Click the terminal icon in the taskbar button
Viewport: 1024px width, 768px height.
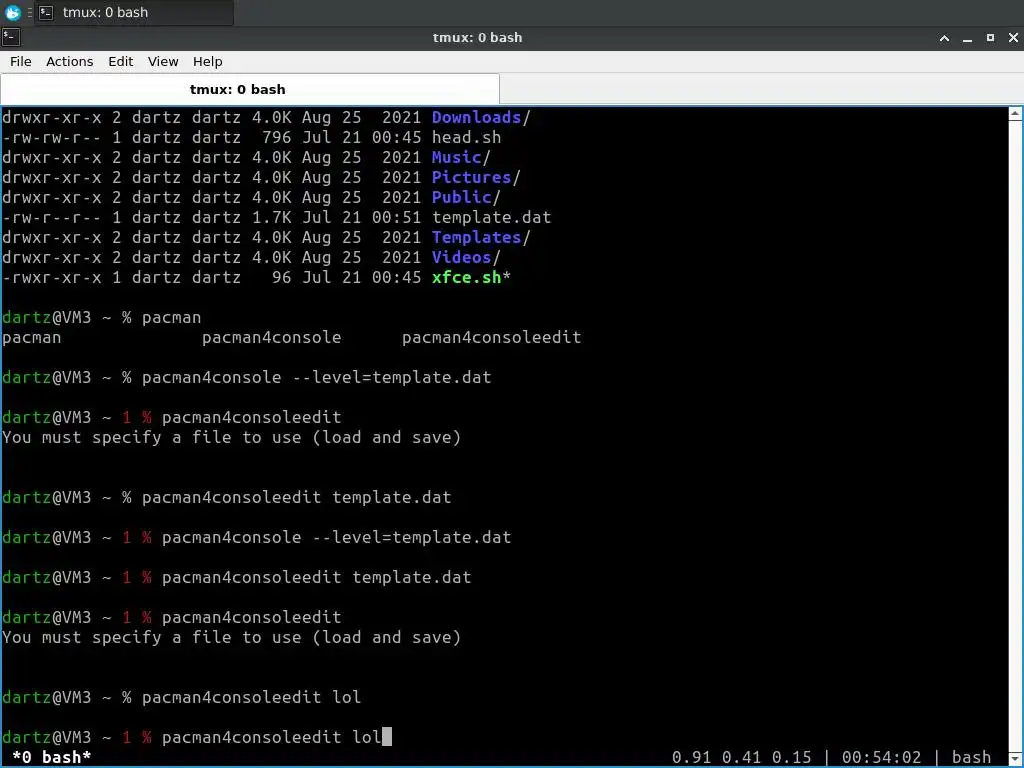point(46,12)
